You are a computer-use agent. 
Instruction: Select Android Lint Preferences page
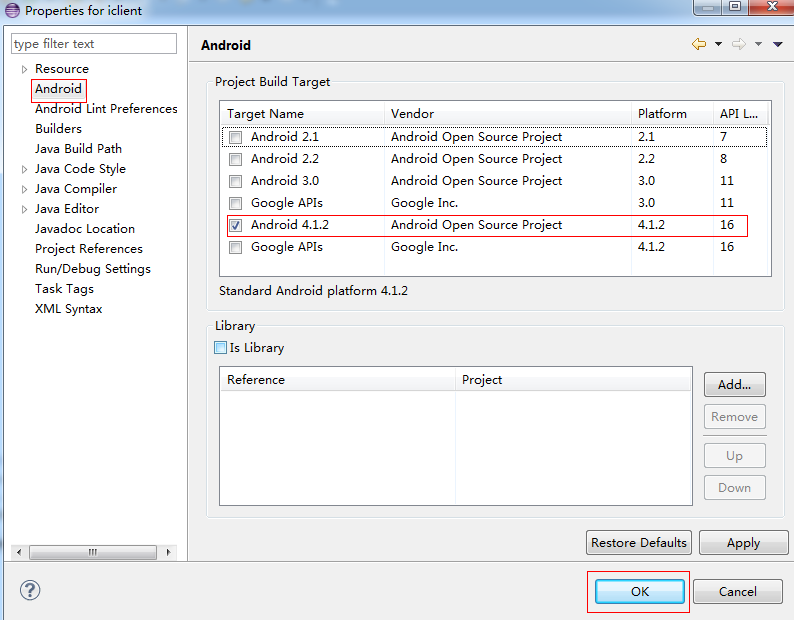coord(106,109)
